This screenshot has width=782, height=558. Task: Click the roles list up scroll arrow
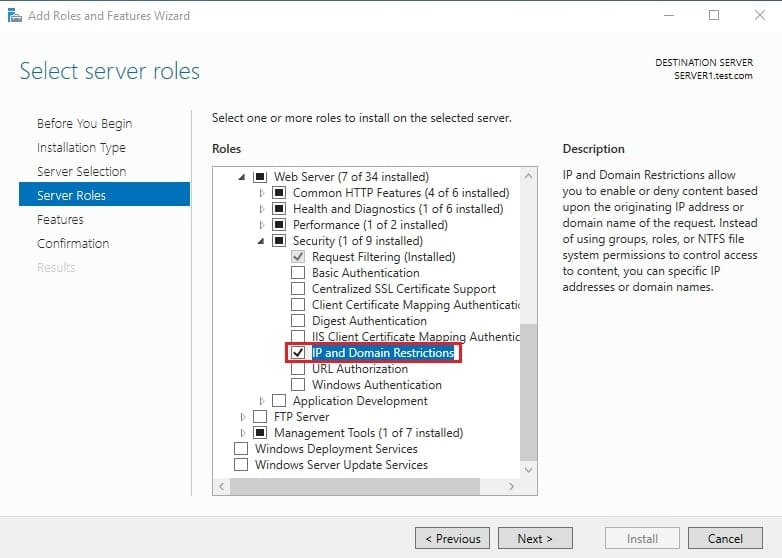point(529,176)
